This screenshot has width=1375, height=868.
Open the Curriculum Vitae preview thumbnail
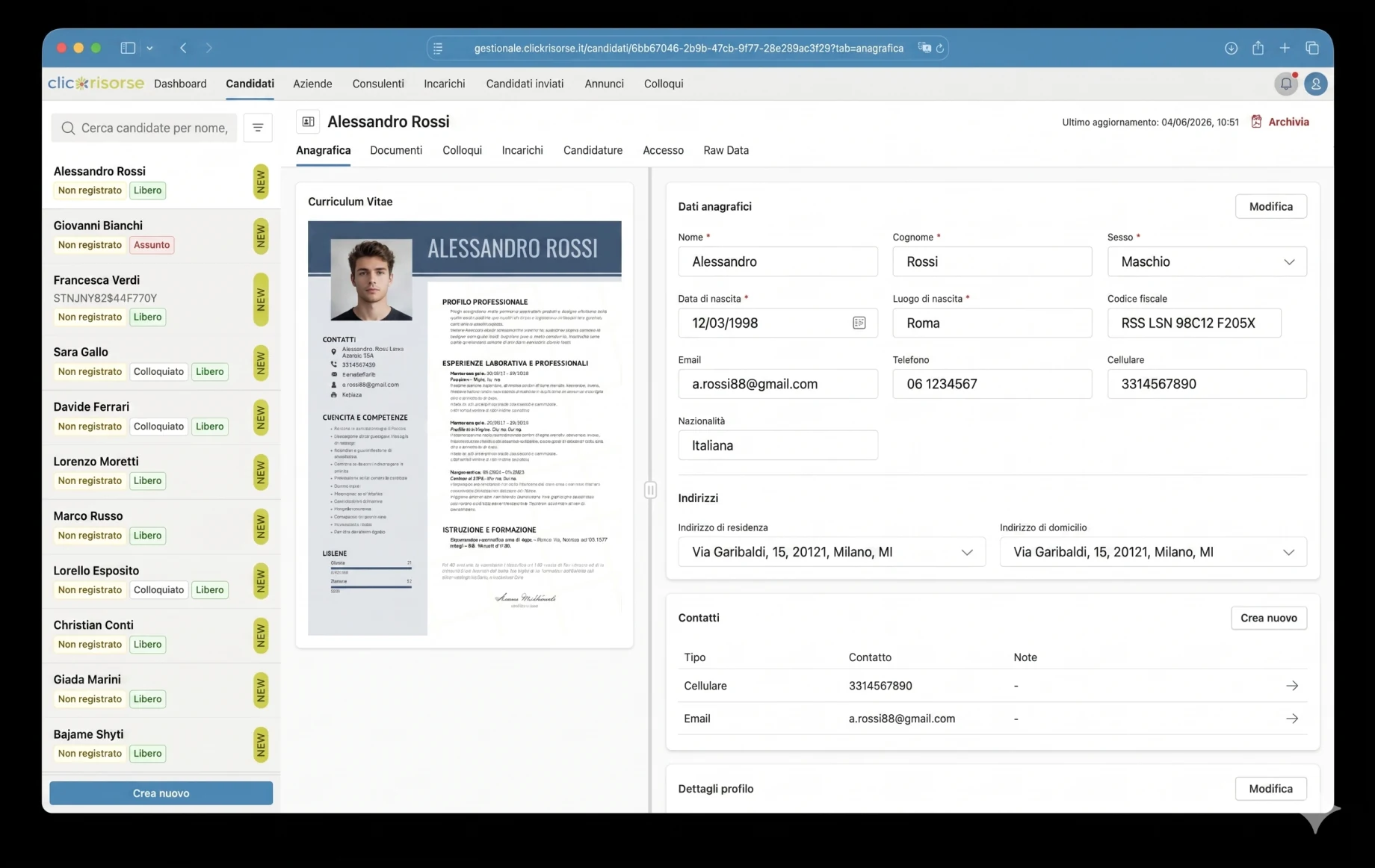[464, 428]
